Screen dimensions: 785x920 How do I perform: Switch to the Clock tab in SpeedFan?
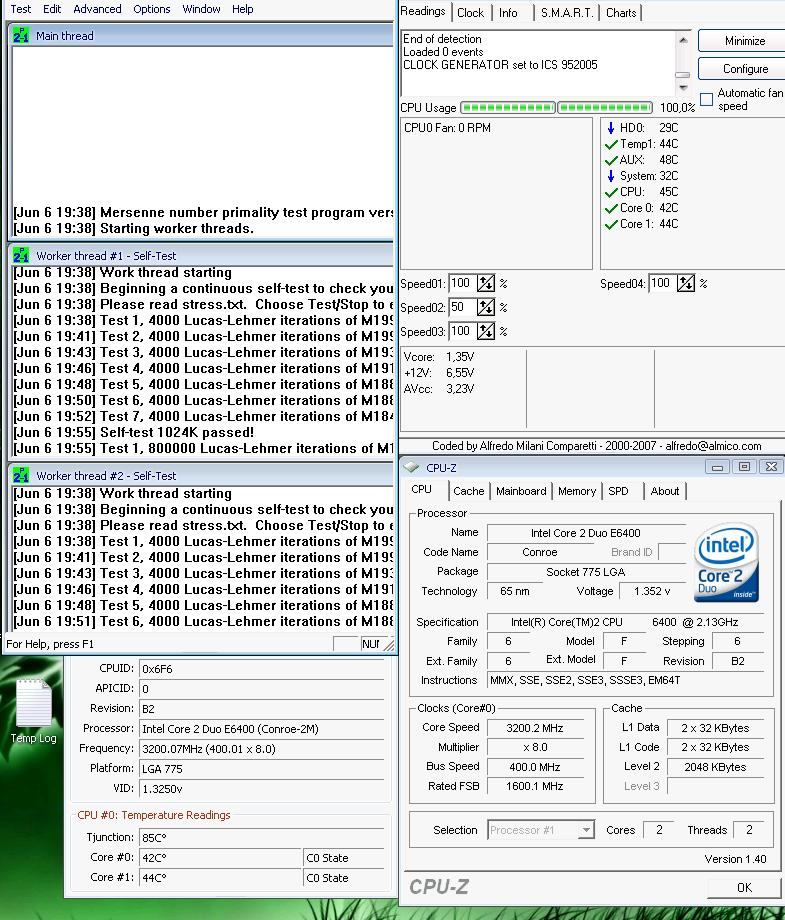point(470,12)
